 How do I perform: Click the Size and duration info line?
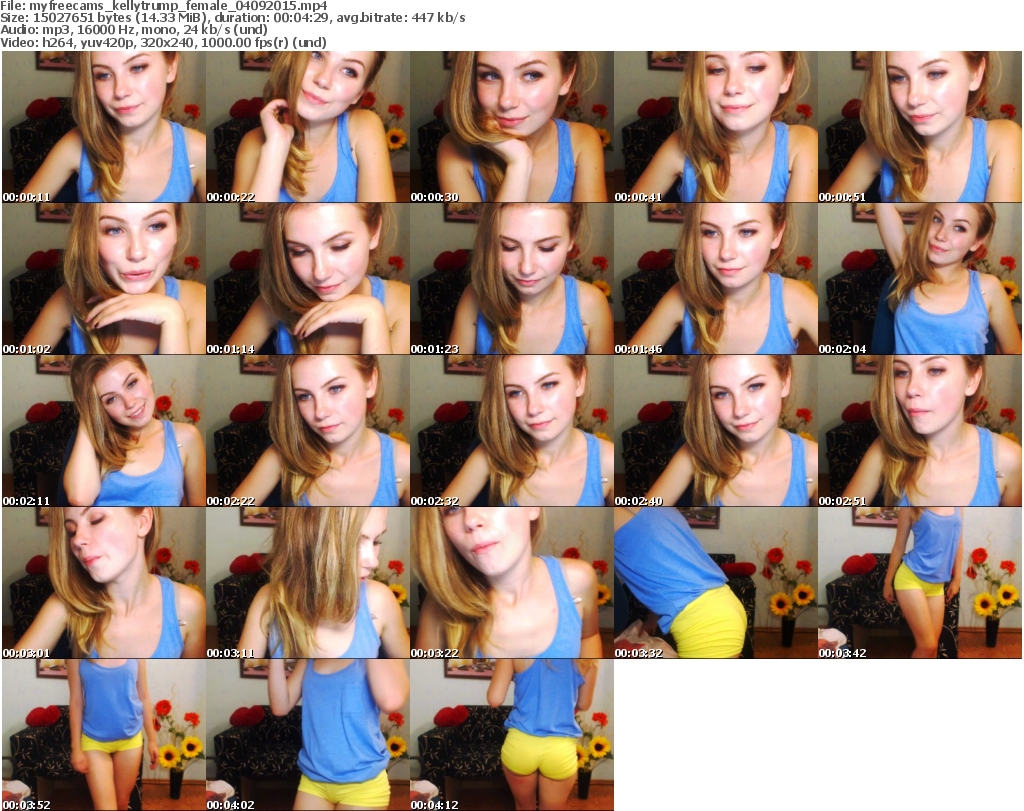click(x=232, y=18)
